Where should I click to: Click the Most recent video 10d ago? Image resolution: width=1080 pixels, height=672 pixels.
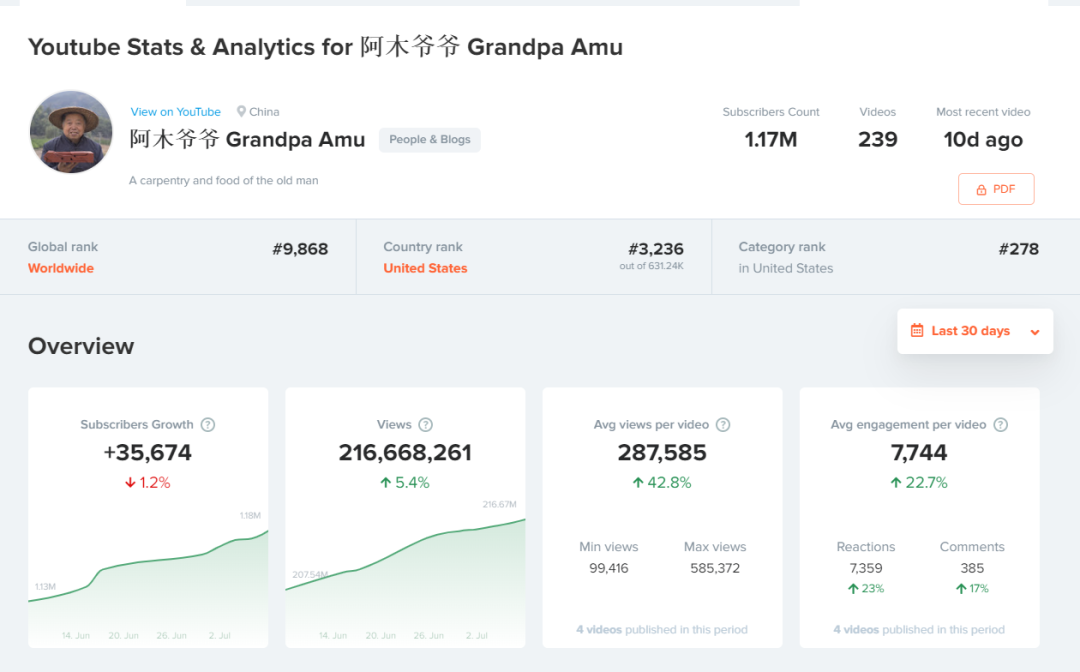click(x=983, y=140)
